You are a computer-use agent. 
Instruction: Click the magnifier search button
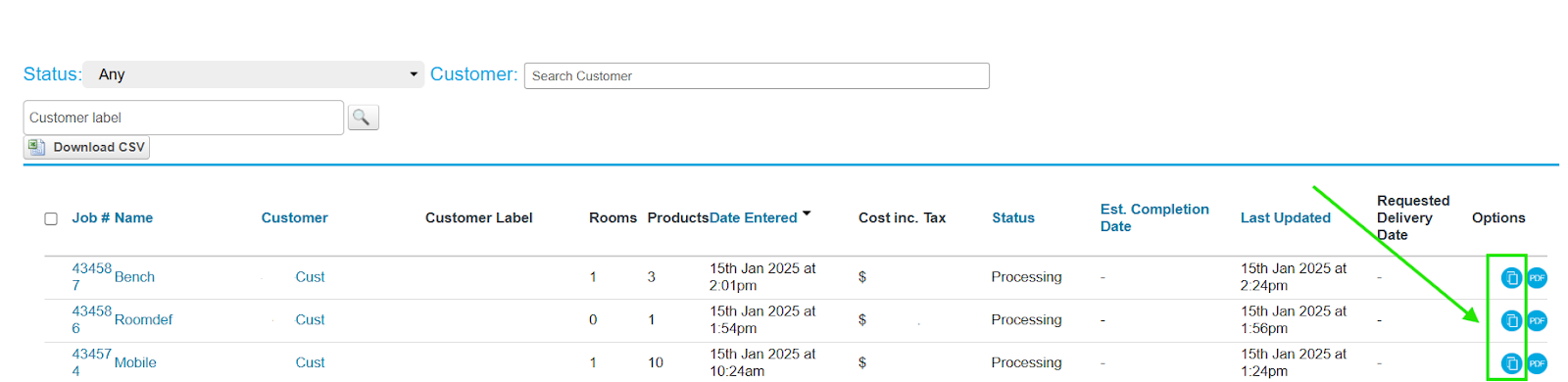[x=363, y=118]
